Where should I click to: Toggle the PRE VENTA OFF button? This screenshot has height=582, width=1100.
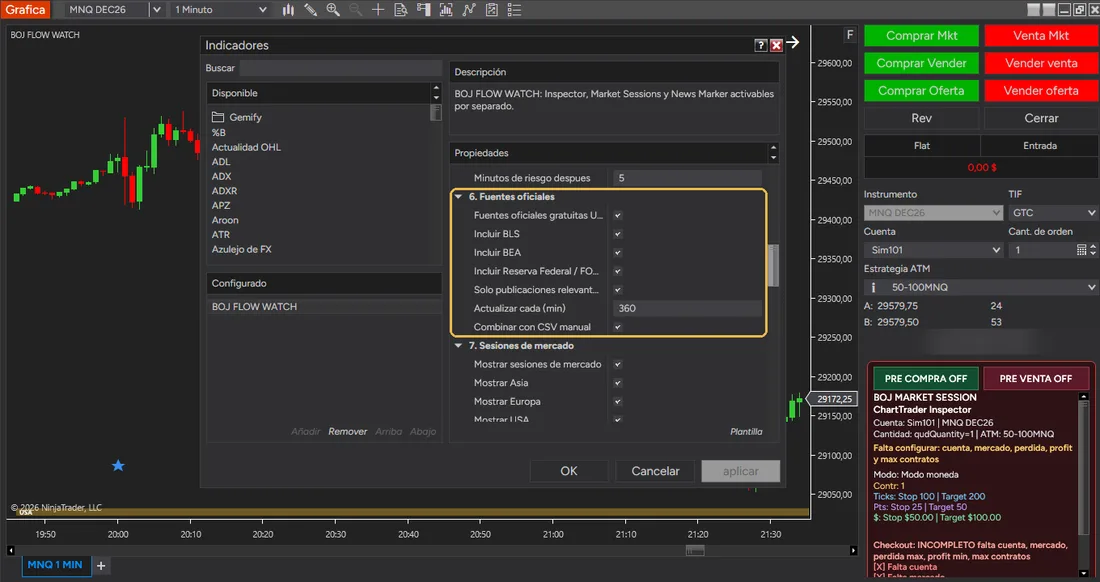tap(1035, 379)
